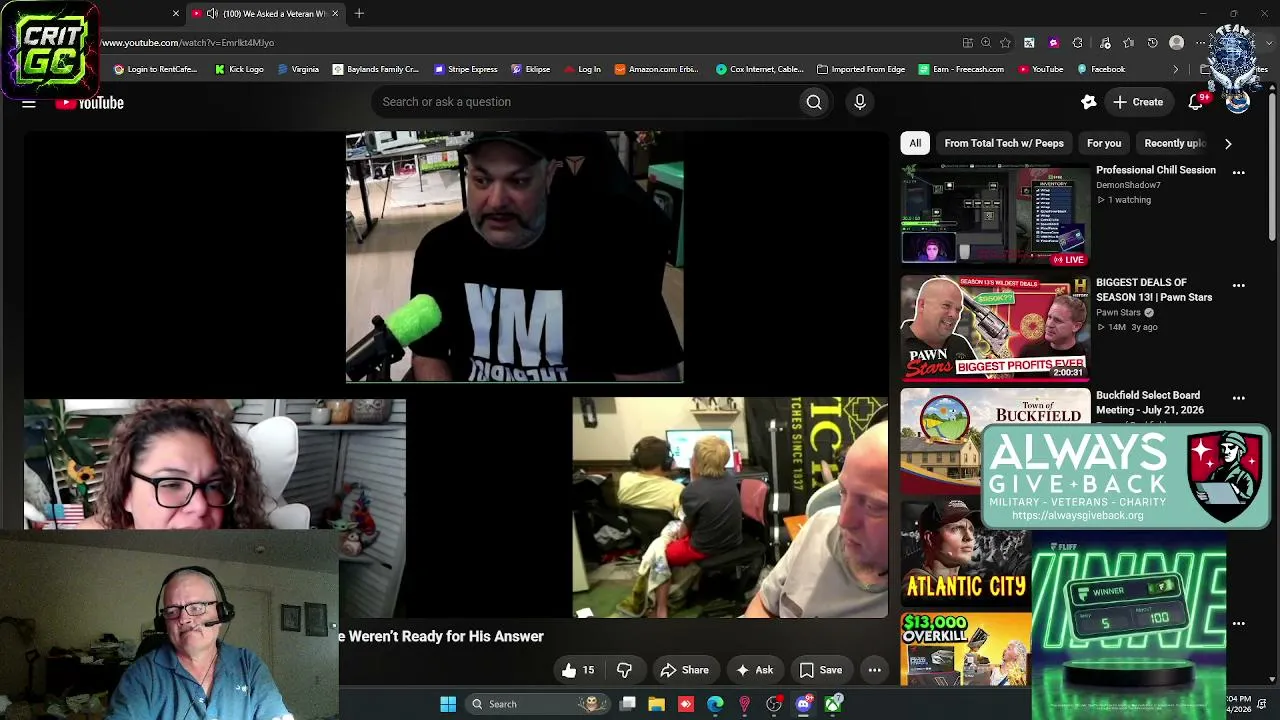Click the Buckfield Select Board Meeting title
This screenshot has width=1280, height=720.
tap(1150, 402)
